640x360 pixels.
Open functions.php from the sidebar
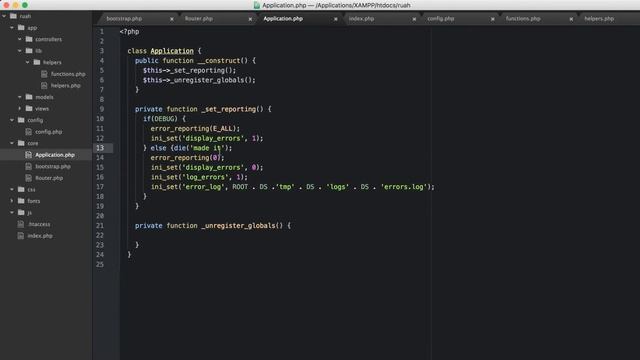click(x=68, y=74)
